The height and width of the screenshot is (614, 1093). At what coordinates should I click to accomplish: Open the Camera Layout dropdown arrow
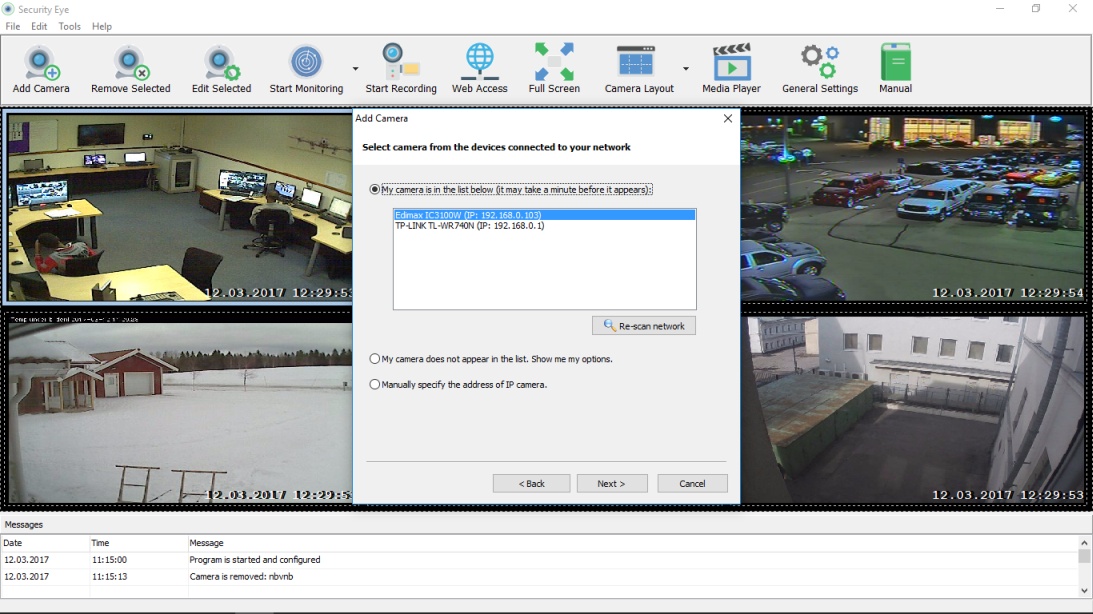point(685,62)
